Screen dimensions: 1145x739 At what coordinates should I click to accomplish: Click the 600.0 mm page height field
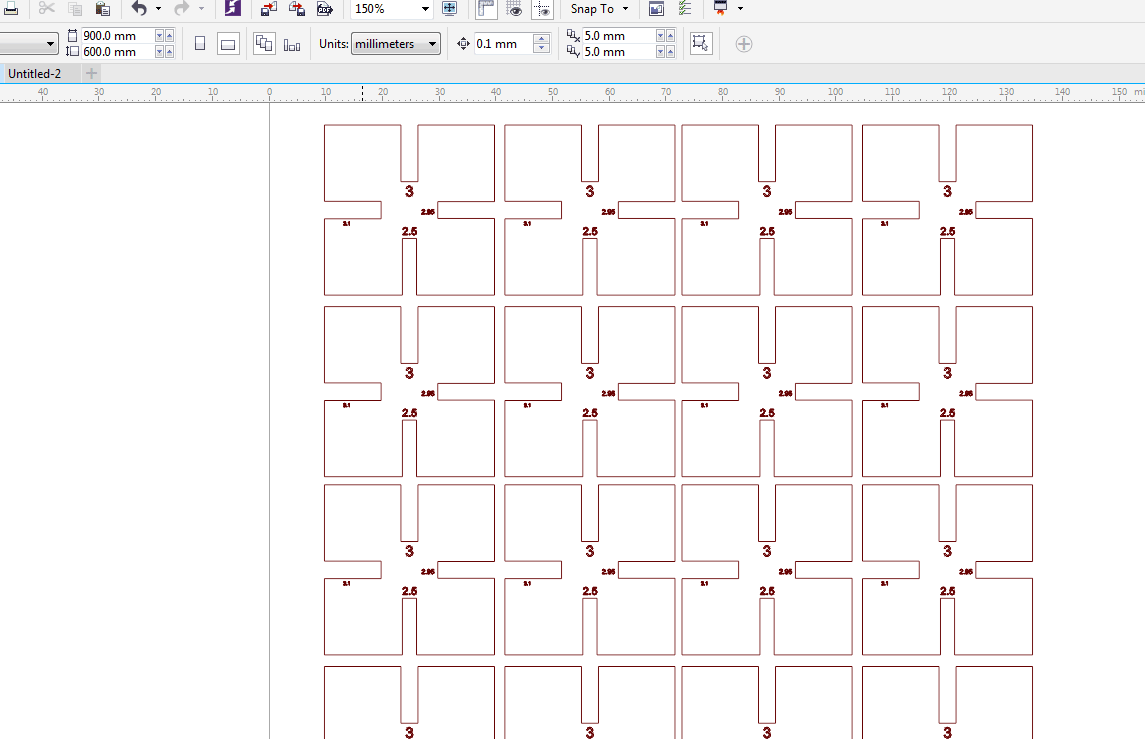pos(117,52)
